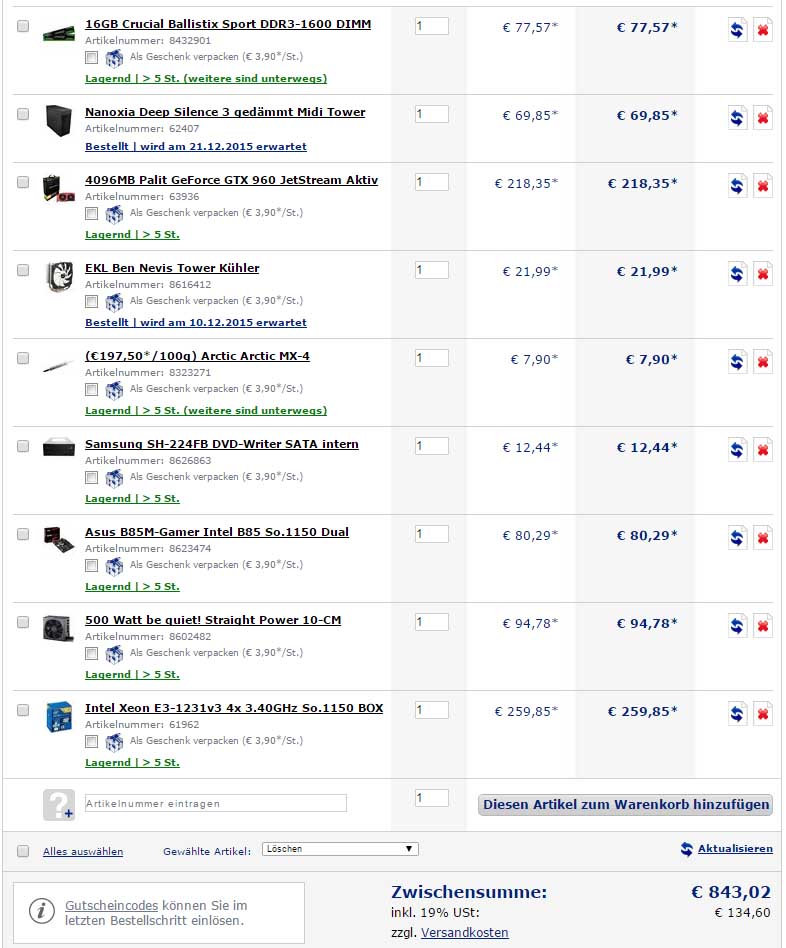786x948 pixels.
Task: Delete Intel Xeon E3-1231v3 from cart
Action: click(x=763, y=713)
